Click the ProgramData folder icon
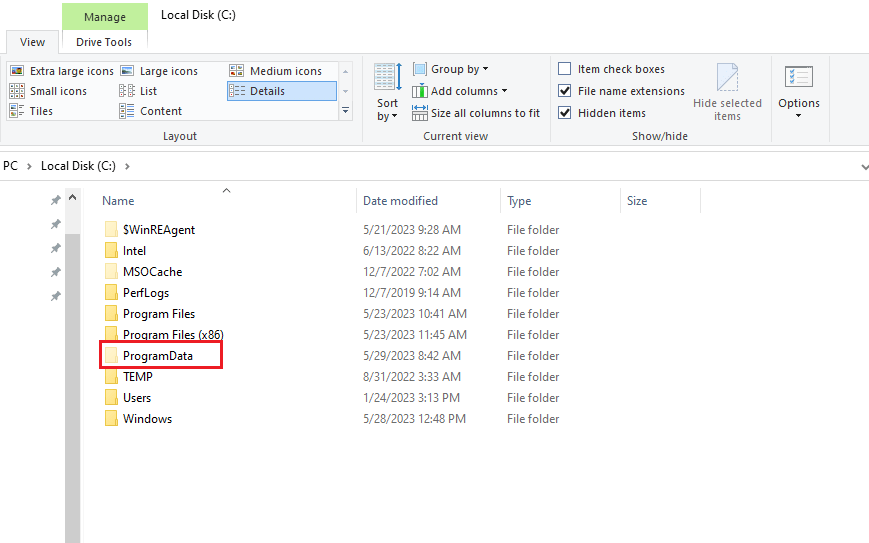This screenshot has width=869, height=543. point(111,356)
